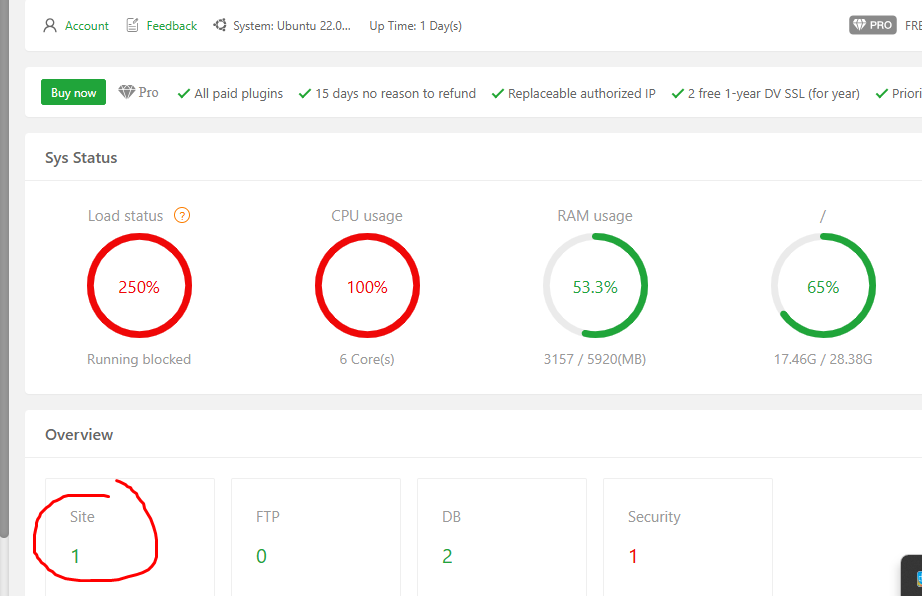
Task: Click the PRO badge in top bar
Action: pyautogui.click(x=873, y=25)
